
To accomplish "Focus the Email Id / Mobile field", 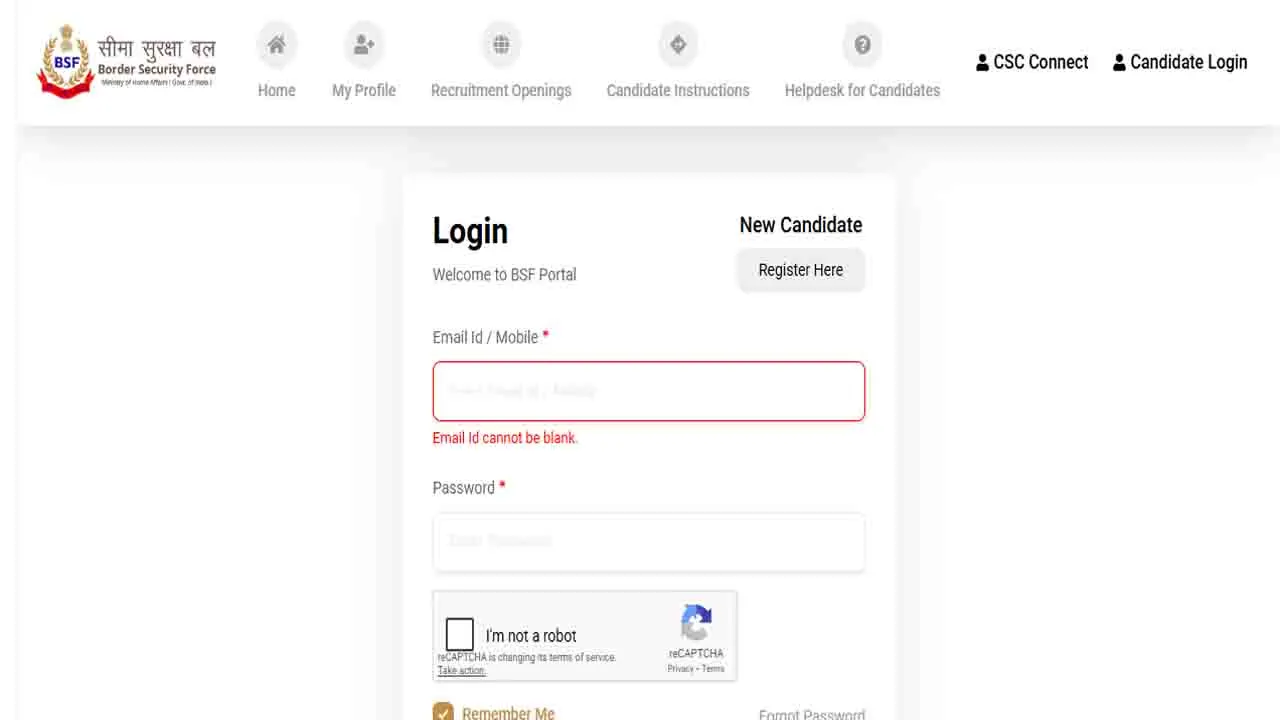I will coord(648,391).
